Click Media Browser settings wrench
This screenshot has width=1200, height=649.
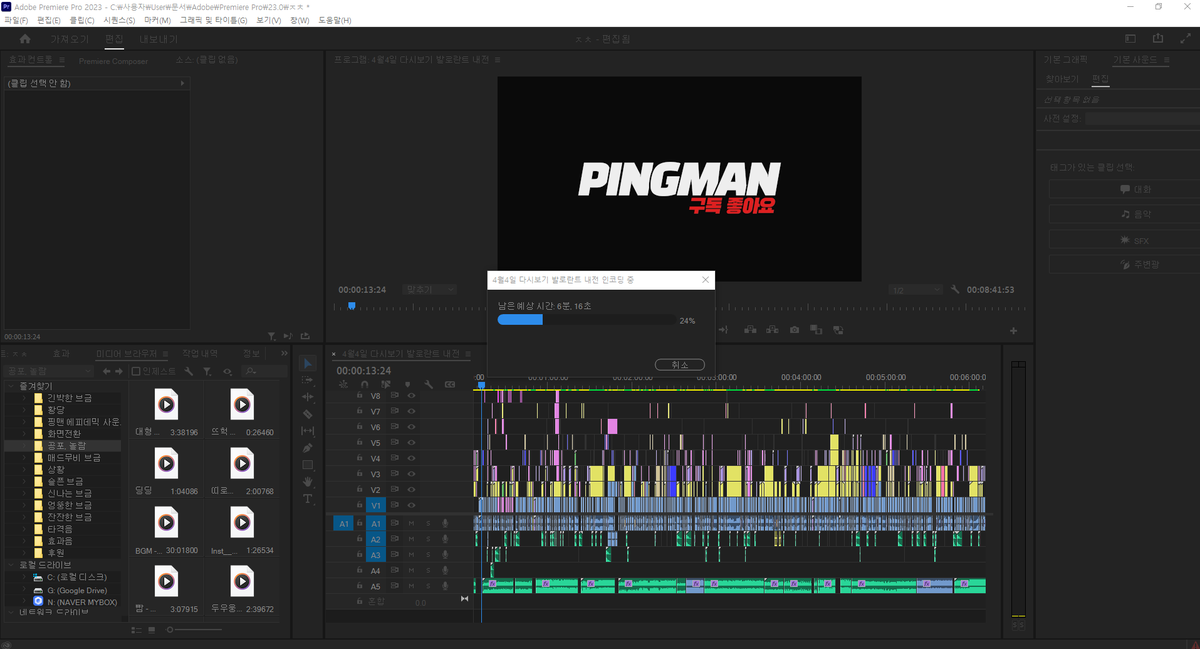tap(189, 371)
